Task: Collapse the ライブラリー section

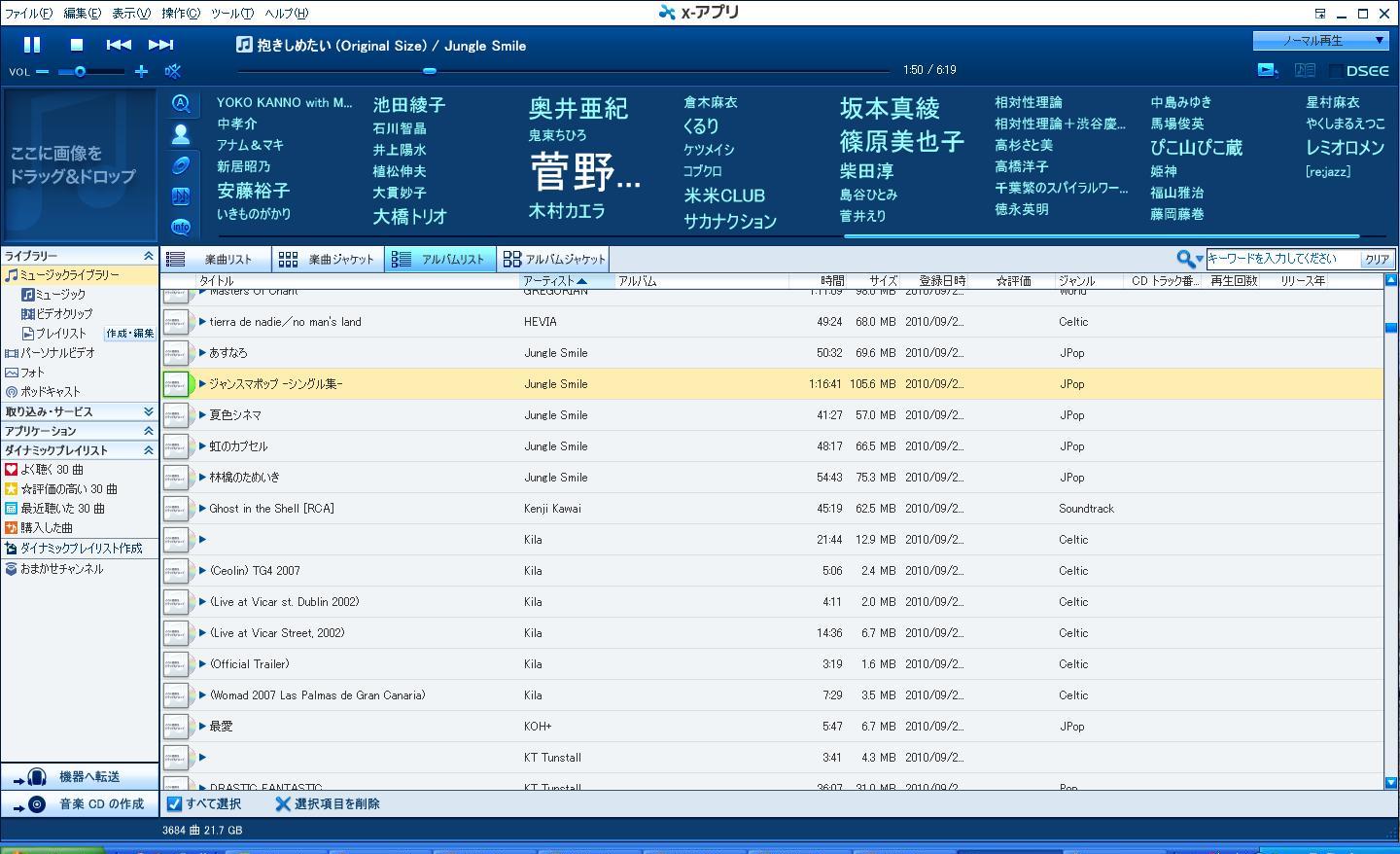Action: [x=149, y=256]
